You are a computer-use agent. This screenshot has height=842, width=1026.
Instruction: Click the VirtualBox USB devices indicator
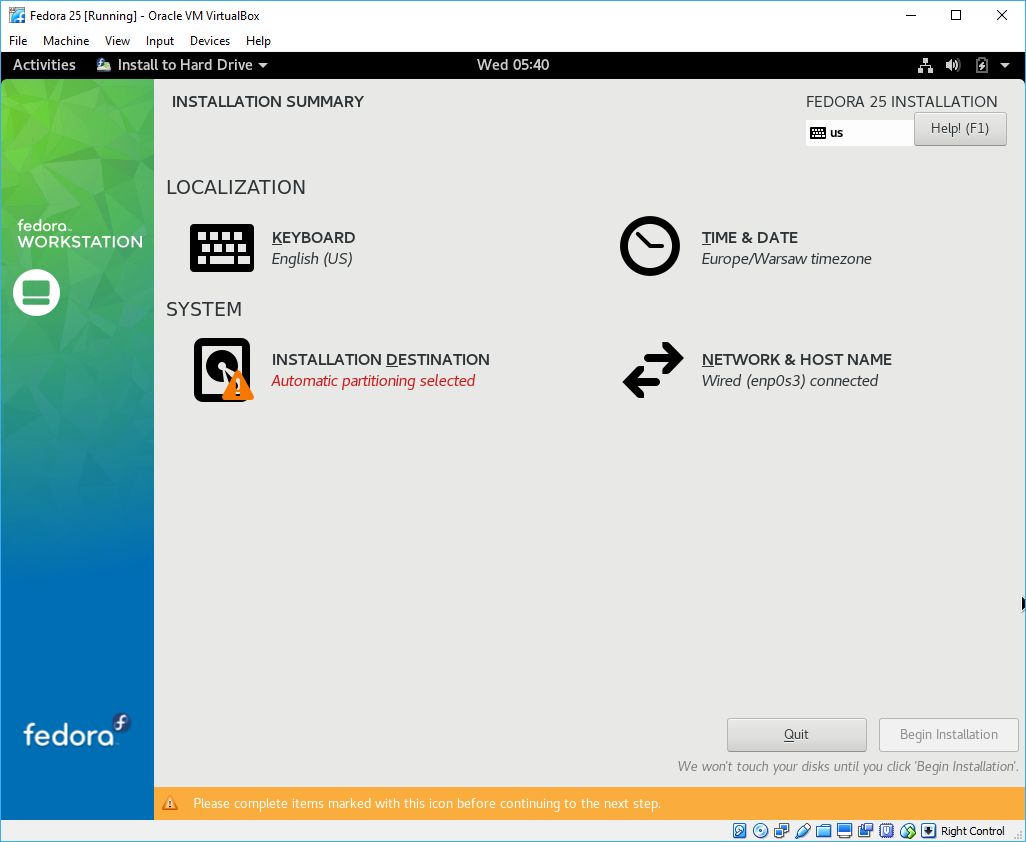tap(802, 831)
